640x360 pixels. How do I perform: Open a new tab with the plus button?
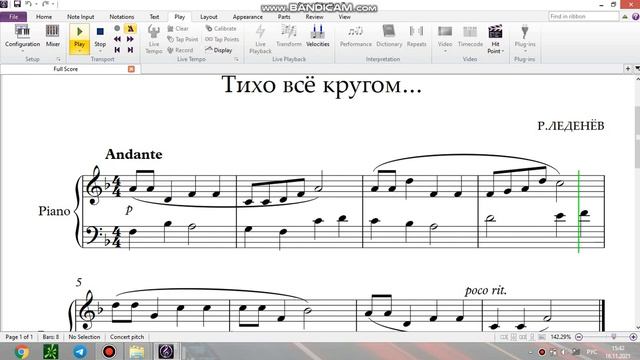click(628, 69)
